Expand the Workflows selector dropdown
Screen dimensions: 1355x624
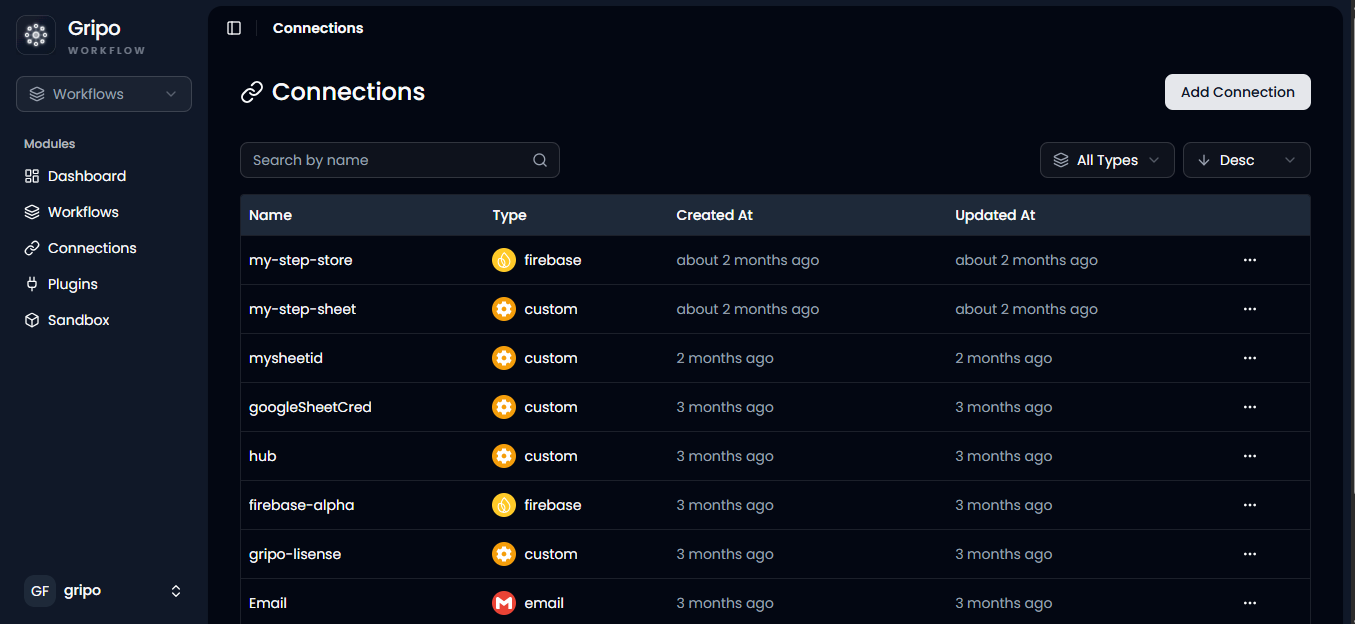pos(104,94)
